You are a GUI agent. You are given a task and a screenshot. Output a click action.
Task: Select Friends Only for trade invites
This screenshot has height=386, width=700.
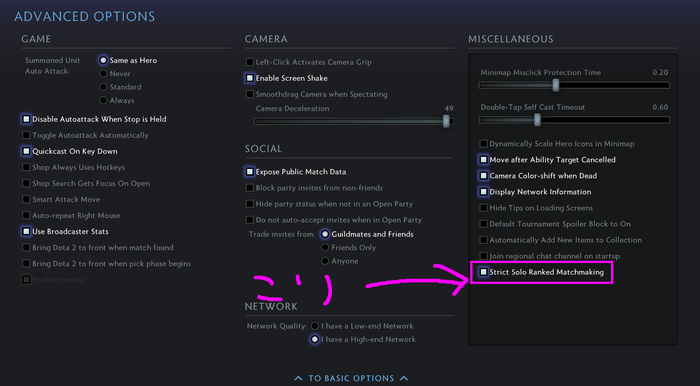coord(325,248)
